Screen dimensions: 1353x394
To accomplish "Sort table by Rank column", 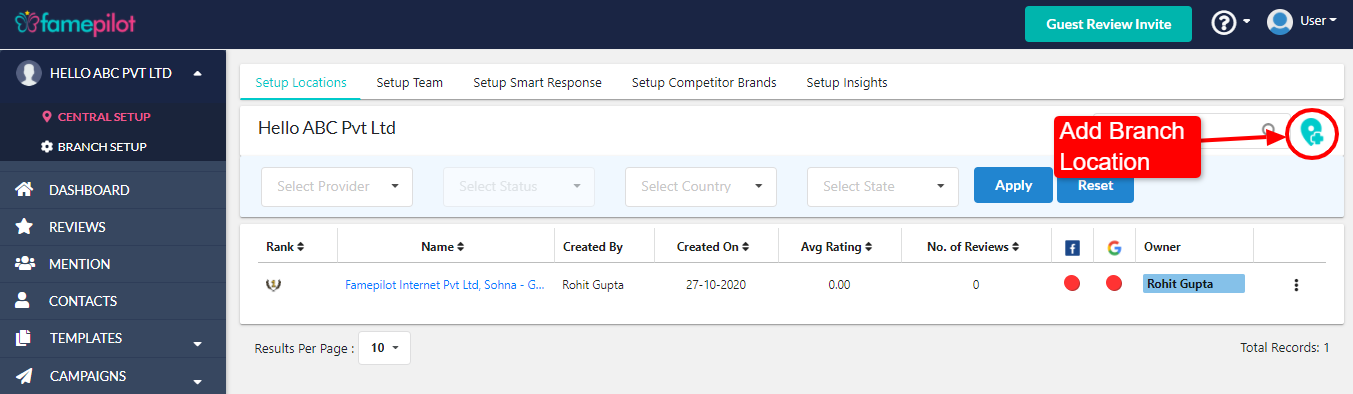I will 285,247.
